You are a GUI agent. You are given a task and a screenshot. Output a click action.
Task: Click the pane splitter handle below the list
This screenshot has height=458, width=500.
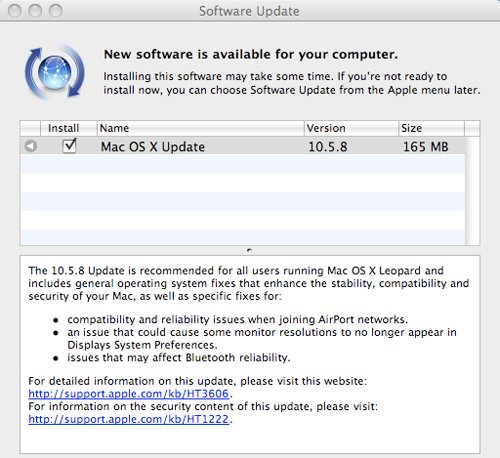tap(249, 250)
